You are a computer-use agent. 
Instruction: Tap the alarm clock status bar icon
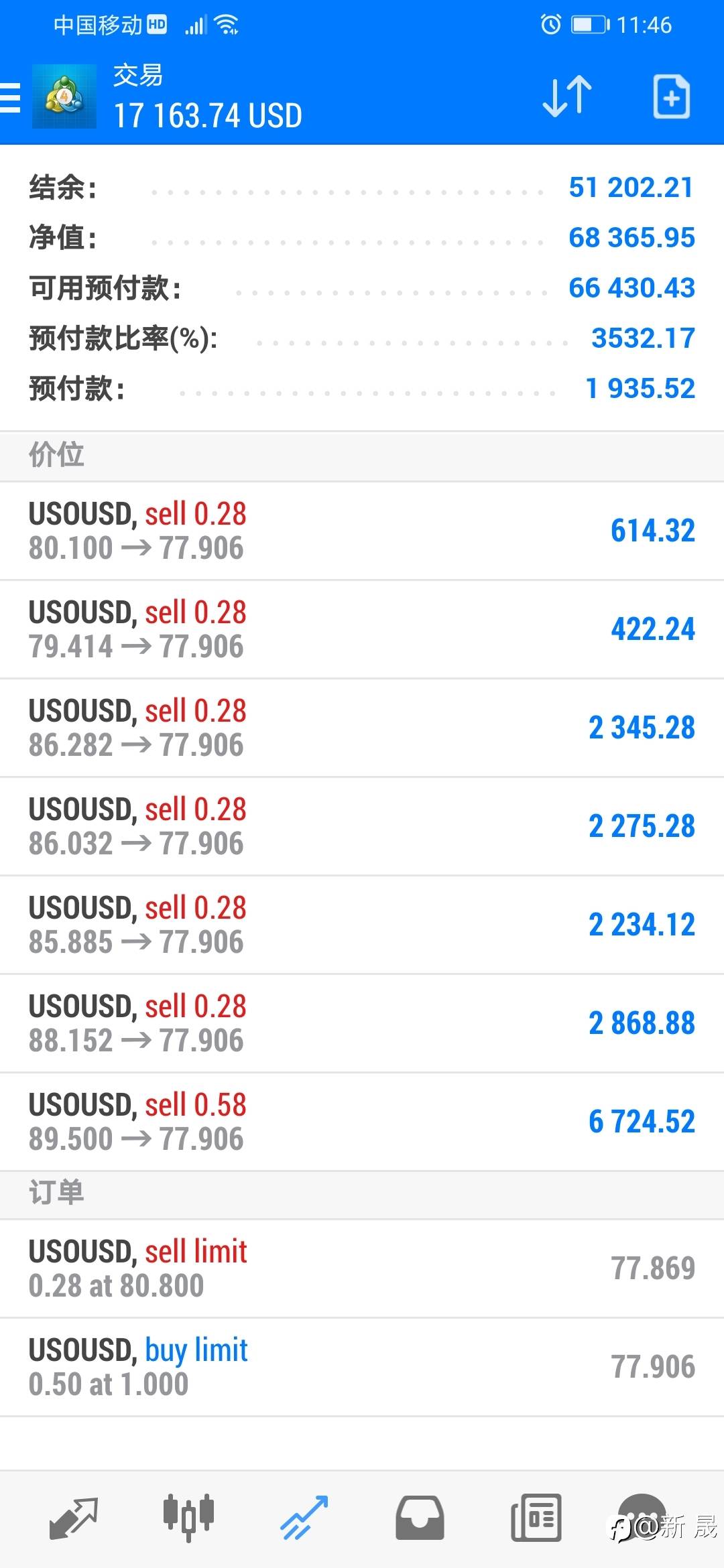point(550,25)
